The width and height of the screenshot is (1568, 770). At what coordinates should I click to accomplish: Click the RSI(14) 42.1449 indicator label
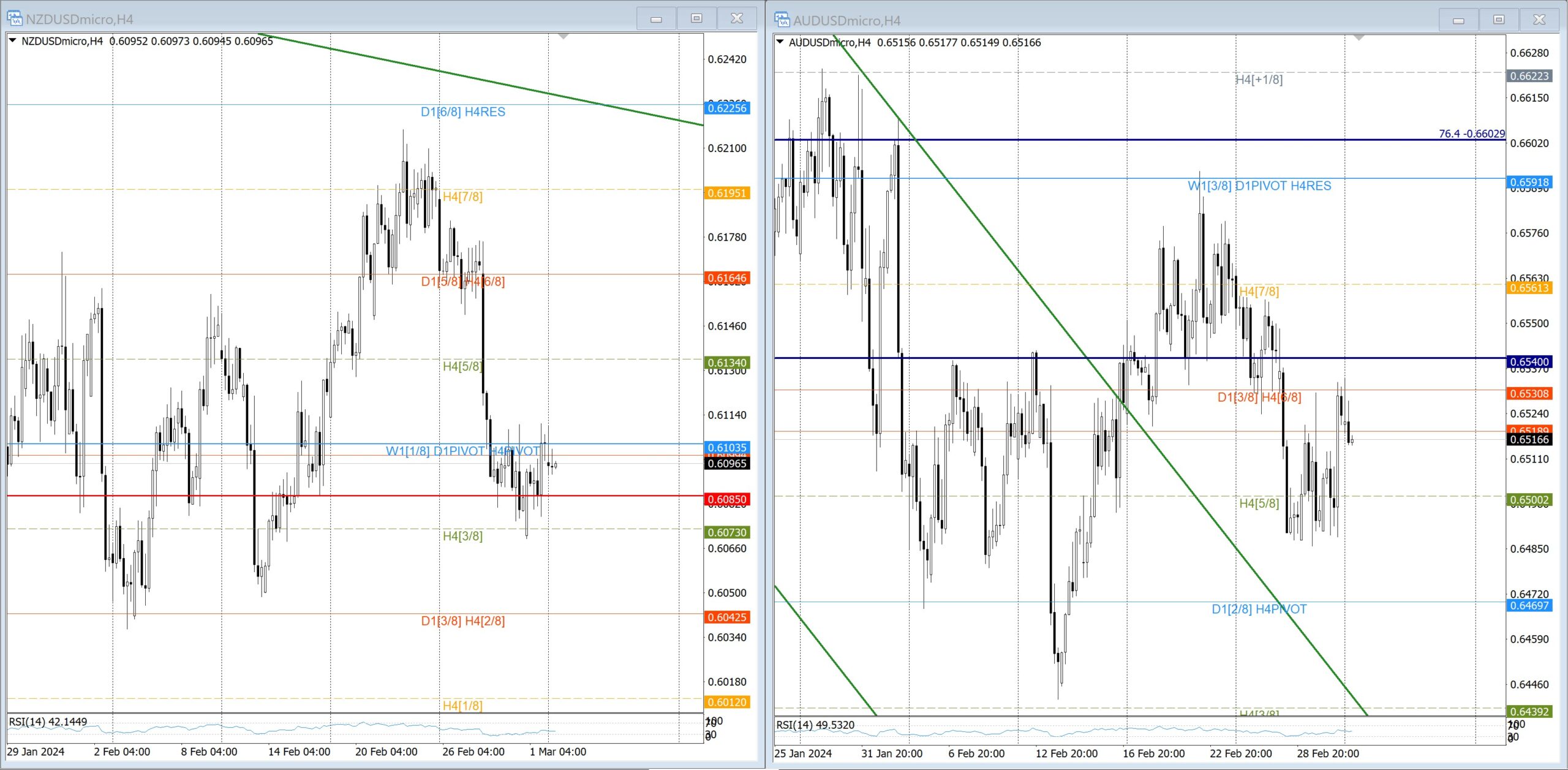[48, 722]
